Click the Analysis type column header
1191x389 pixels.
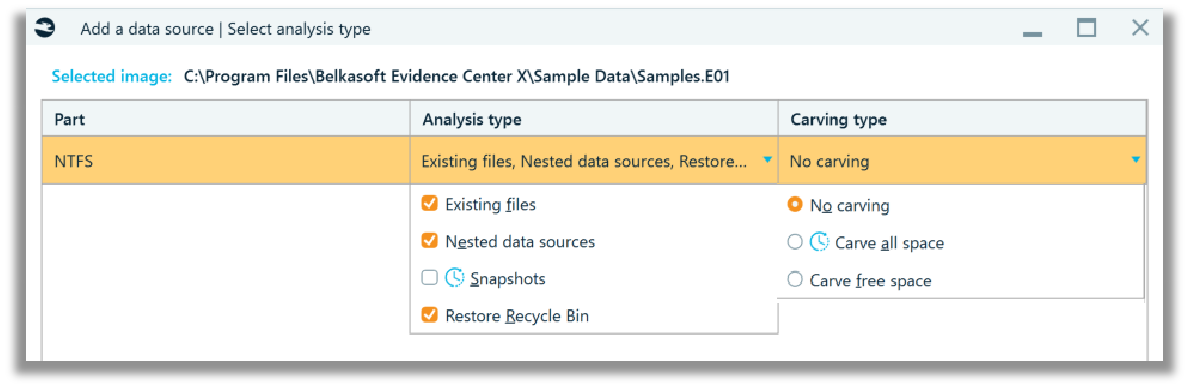594,120
